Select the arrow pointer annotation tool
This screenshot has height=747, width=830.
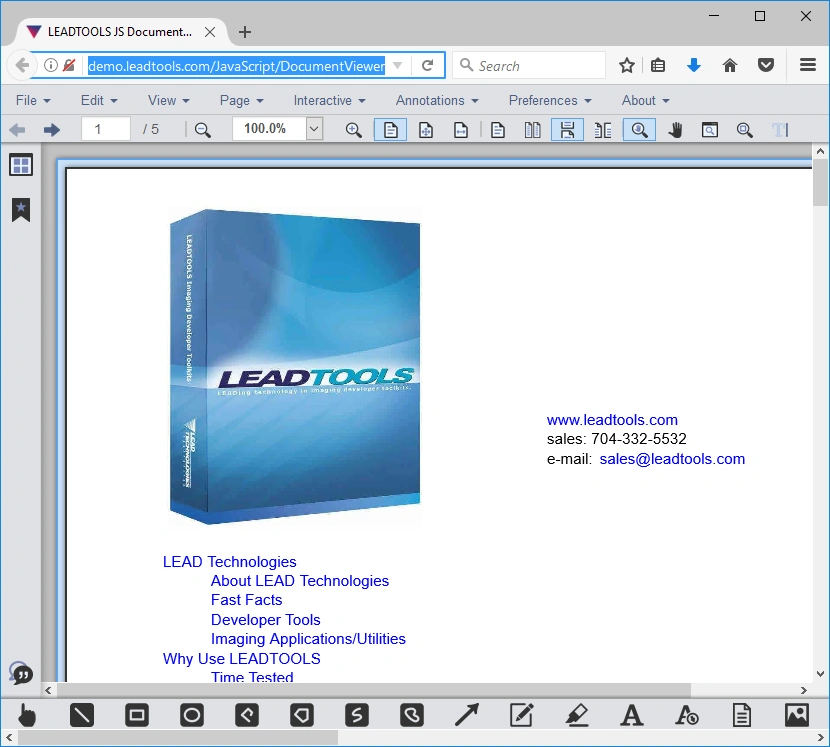click(x=467, y=715)
